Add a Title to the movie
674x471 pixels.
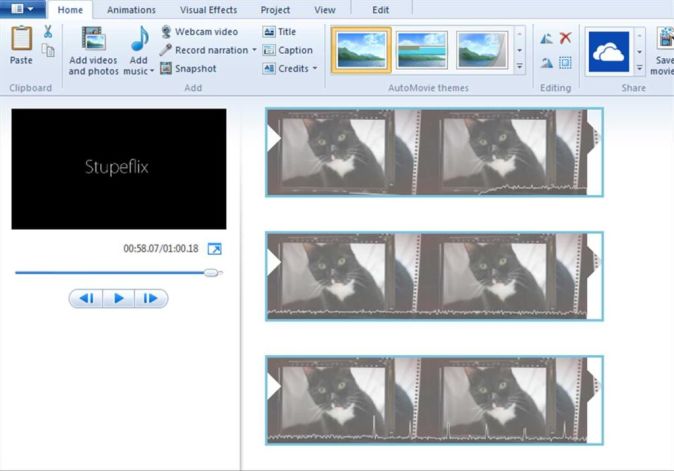pos(279,32)
